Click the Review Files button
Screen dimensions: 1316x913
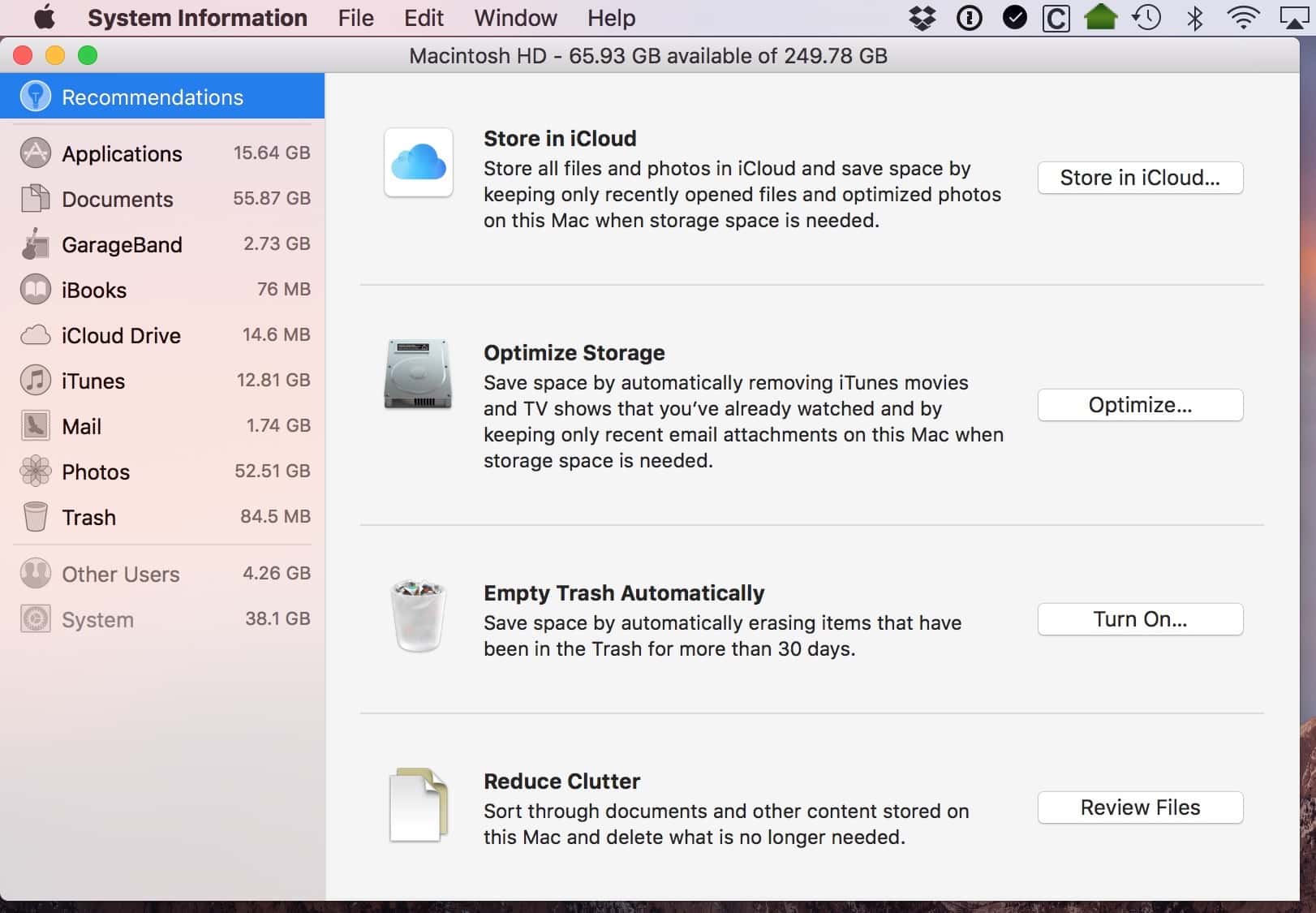(x=1140, y=807)
